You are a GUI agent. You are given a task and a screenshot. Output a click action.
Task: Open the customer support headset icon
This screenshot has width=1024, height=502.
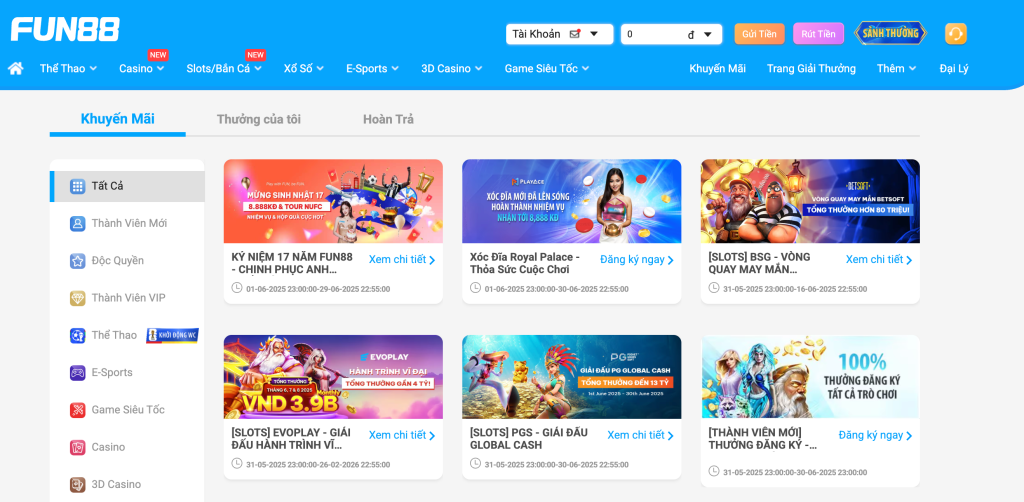[x=955, y=34]
